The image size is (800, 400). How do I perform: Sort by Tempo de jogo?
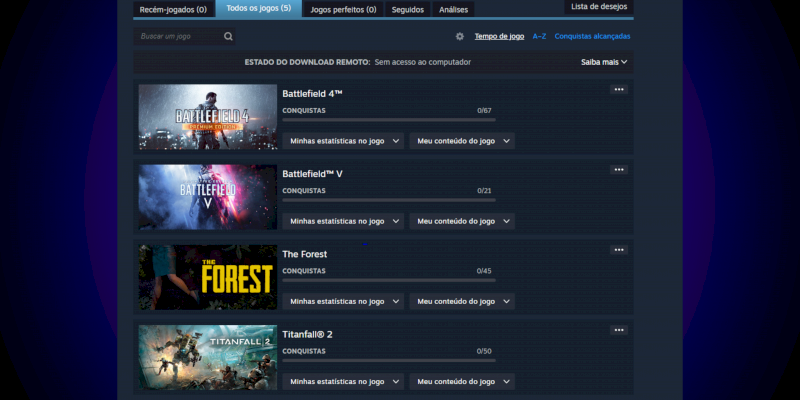pos(499,36)
